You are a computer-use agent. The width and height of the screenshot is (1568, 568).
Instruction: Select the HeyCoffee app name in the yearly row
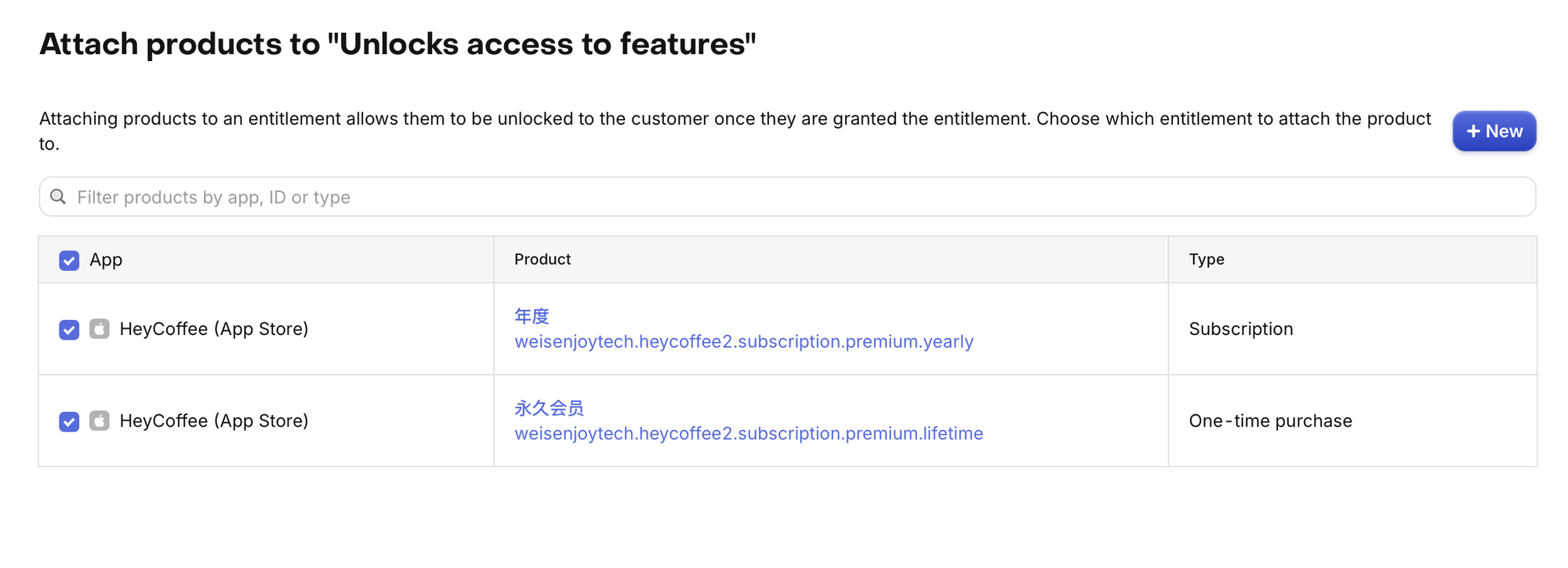coord(213,329)
